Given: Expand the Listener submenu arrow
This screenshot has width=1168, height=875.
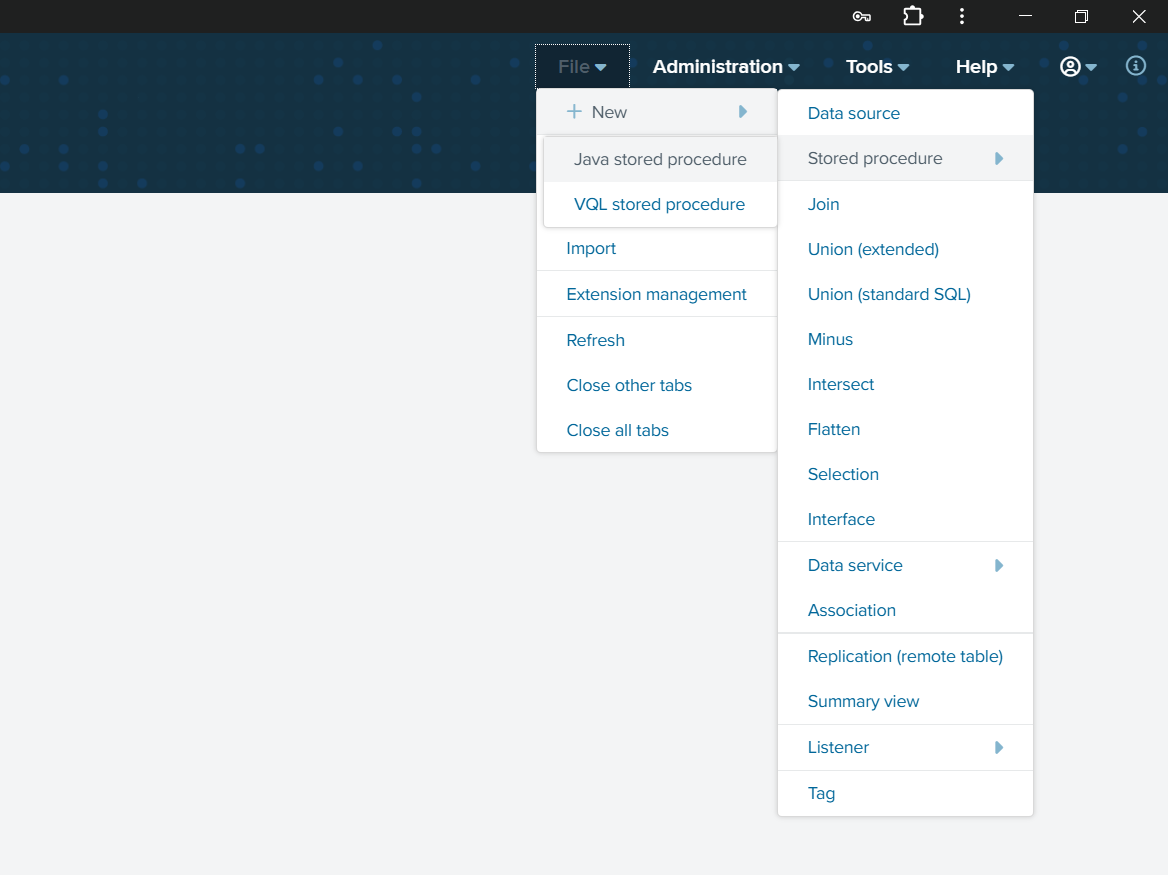Looking at the screenshot, I should [x=999, y=747].
